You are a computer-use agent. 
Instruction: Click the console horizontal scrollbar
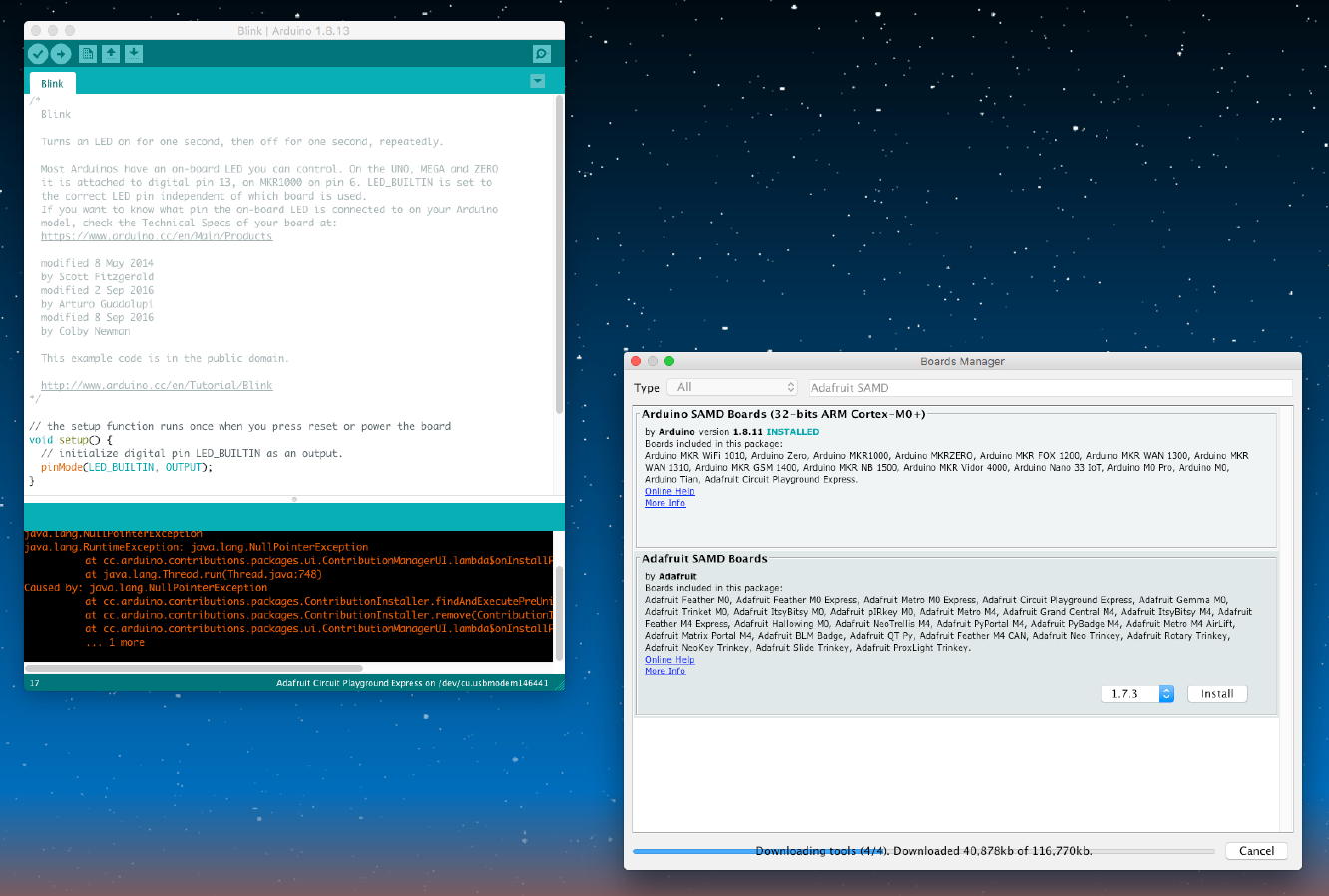[x=194, y=668]
